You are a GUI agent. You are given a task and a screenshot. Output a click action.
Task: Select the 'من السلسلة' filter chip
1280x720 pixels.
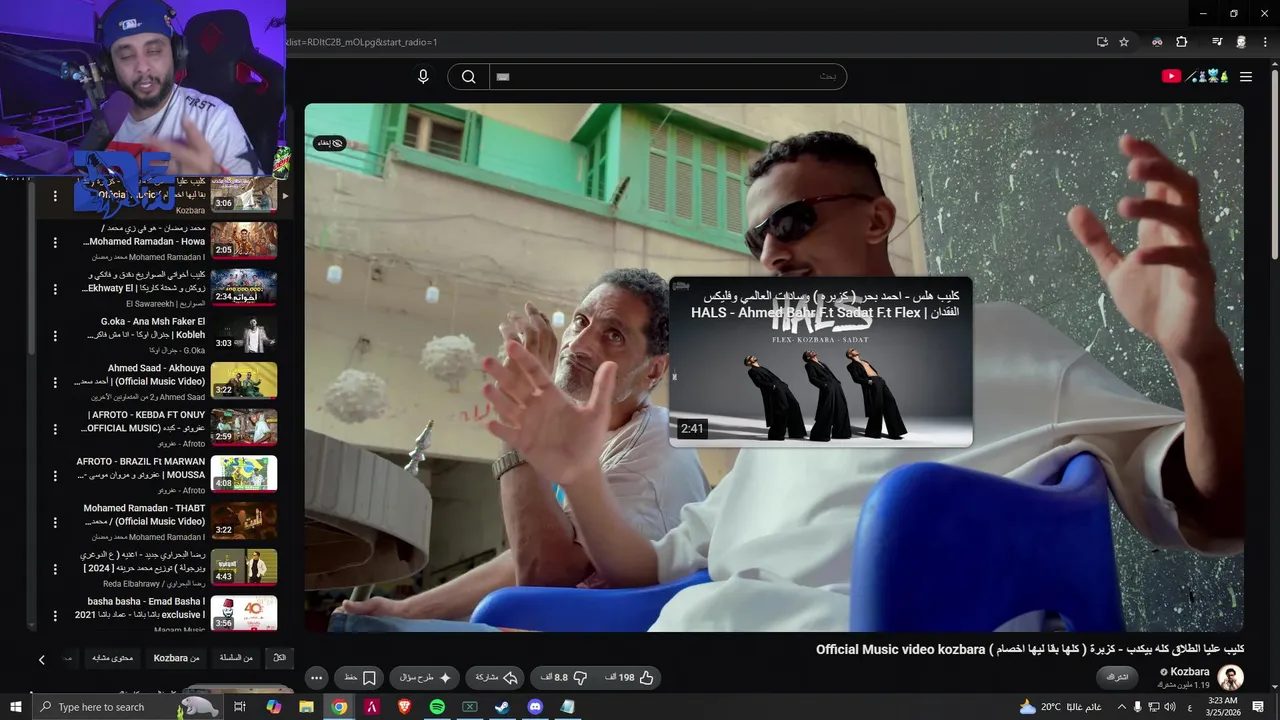click(236, 658)
